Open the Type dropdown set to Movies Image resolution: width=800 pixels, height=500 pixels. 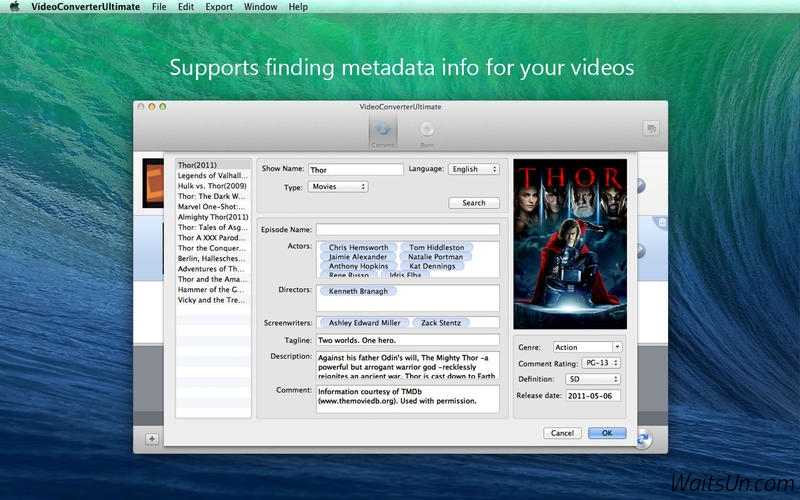point(338,187)
